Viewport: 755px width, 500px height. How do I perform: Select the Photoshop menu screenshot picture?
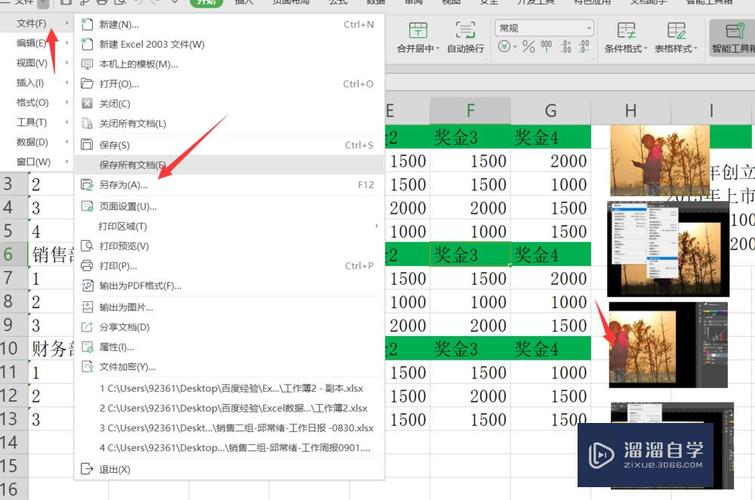point(668,249)
